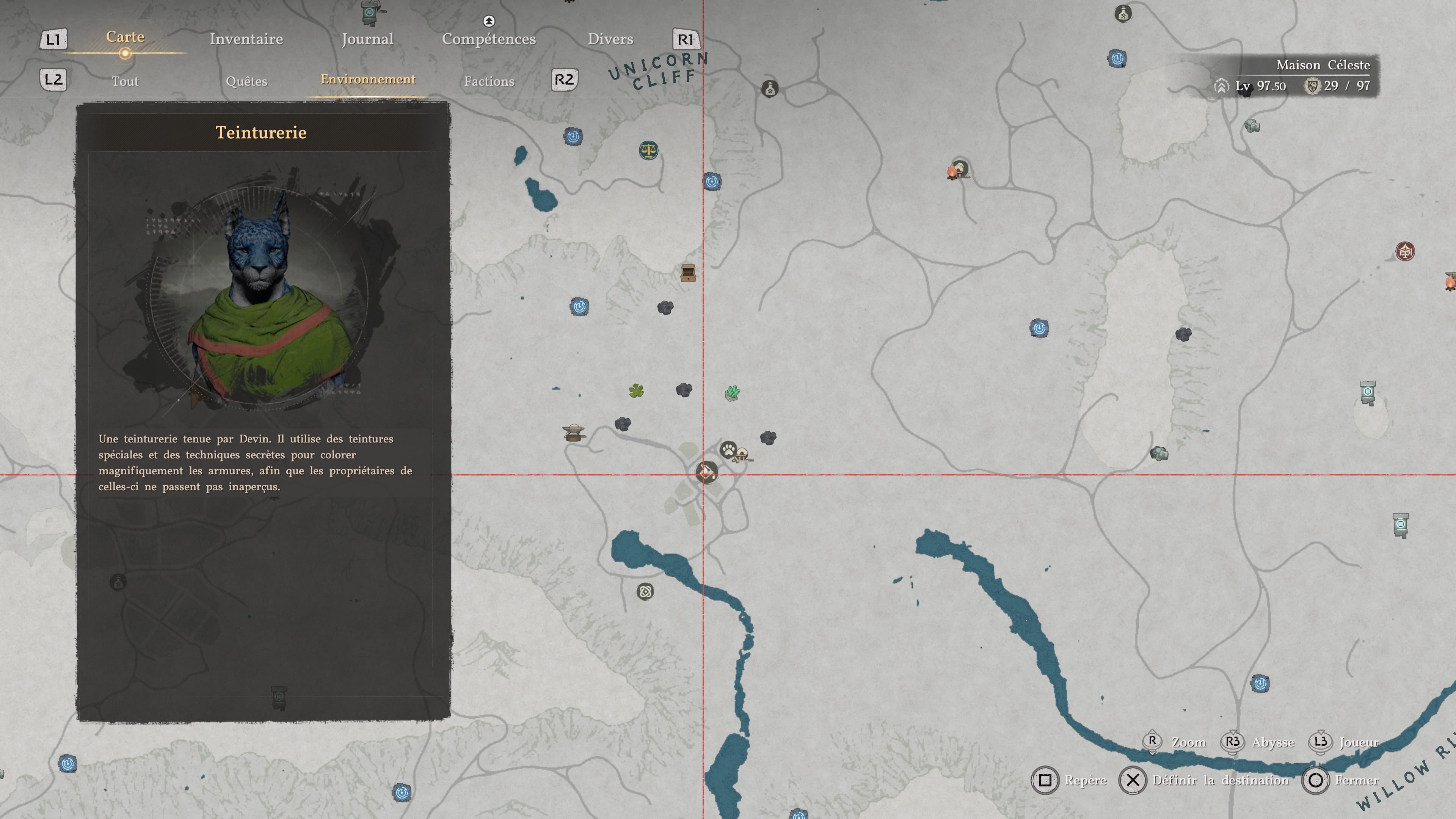This screenshot has height=819, width=1456.
Task: Select the blue scales marker on the map
Action: tap(648, 151)
